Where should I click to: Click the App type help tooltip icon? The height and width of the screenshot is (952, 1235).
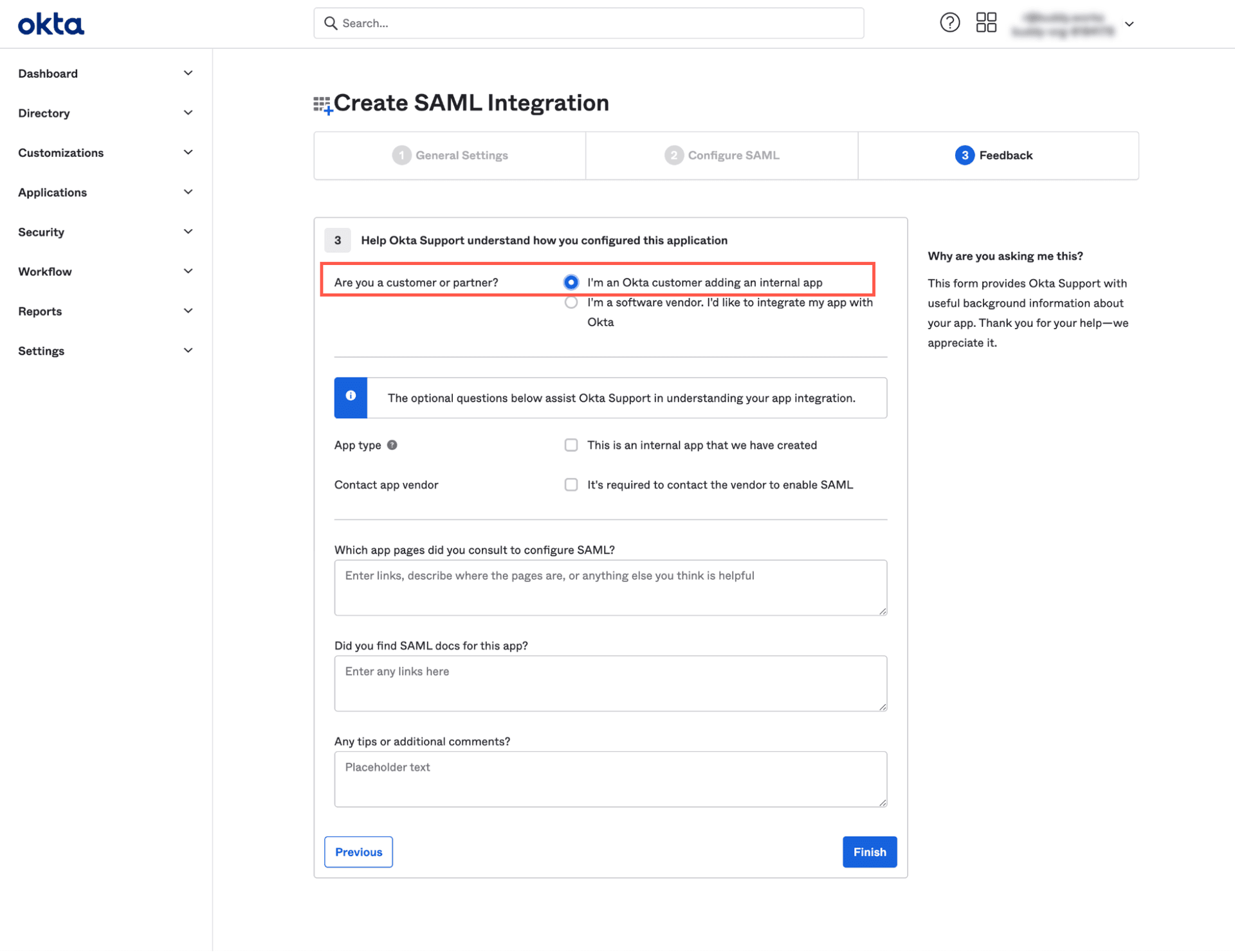click(392, 445)
